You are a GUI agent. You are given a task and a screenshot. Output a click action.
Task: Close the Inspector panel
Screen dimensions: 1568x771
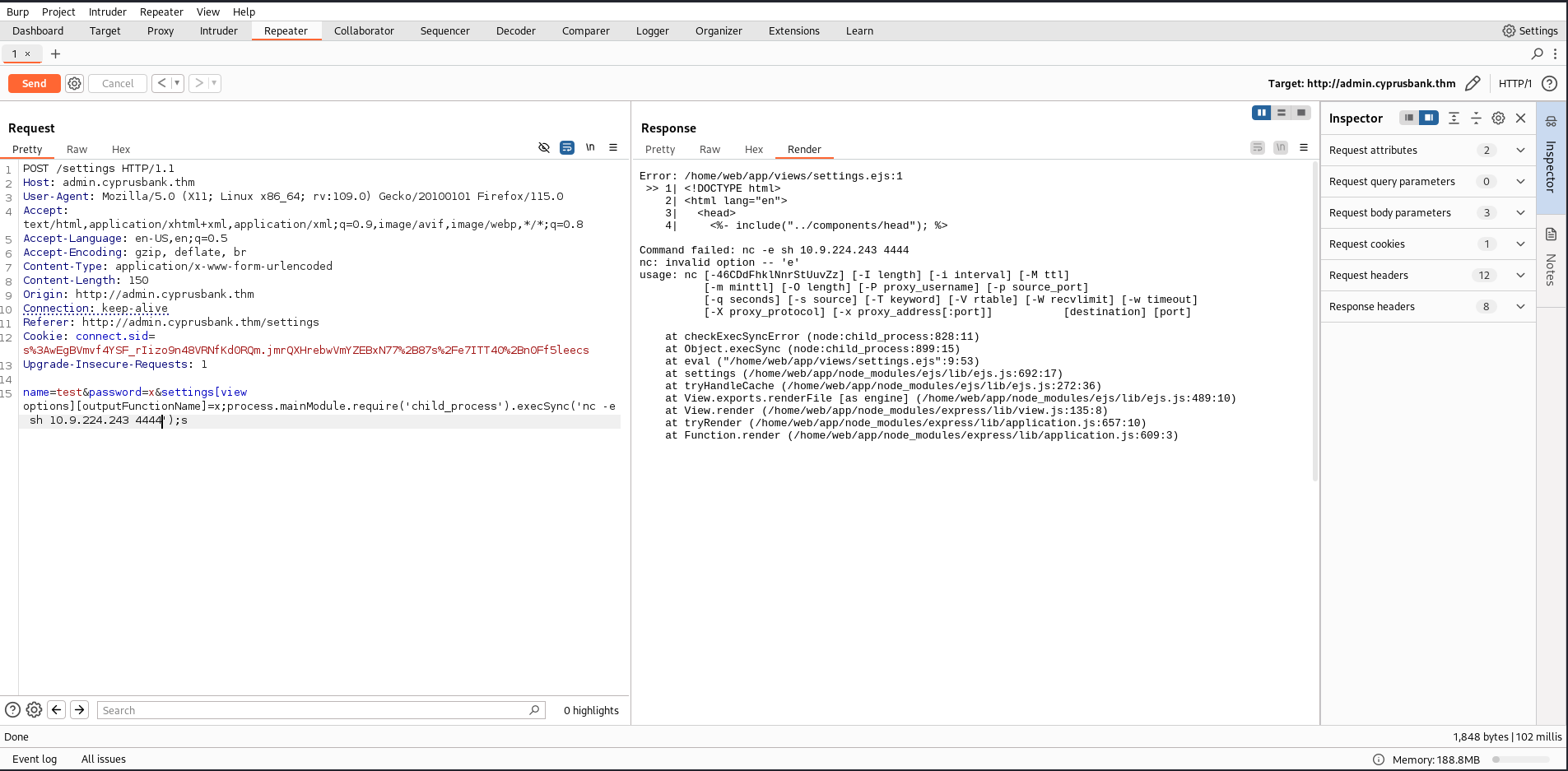click(x=1520, y=118)
